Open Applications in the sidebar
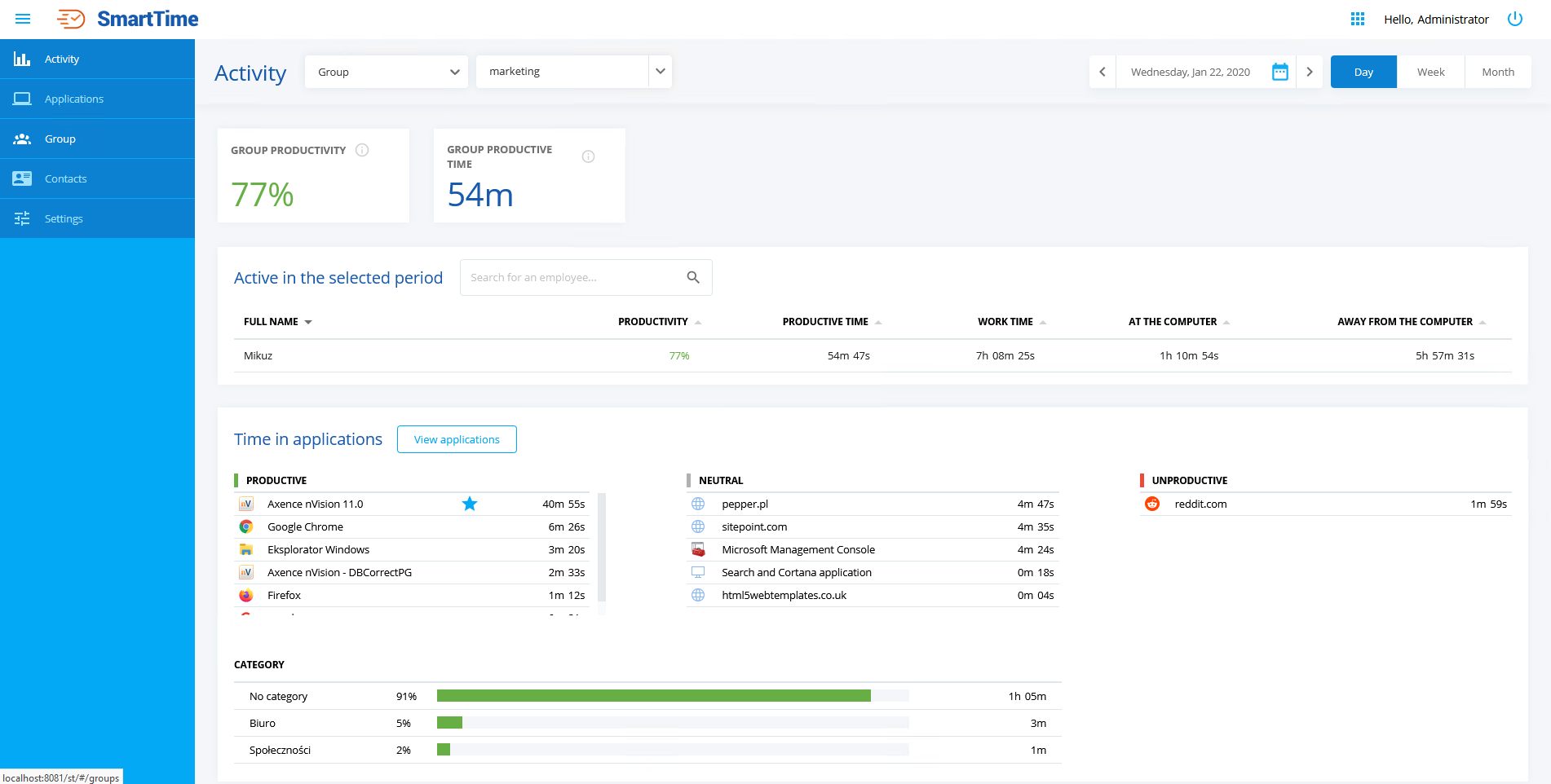1551x784 pixels. click(74, 99)
